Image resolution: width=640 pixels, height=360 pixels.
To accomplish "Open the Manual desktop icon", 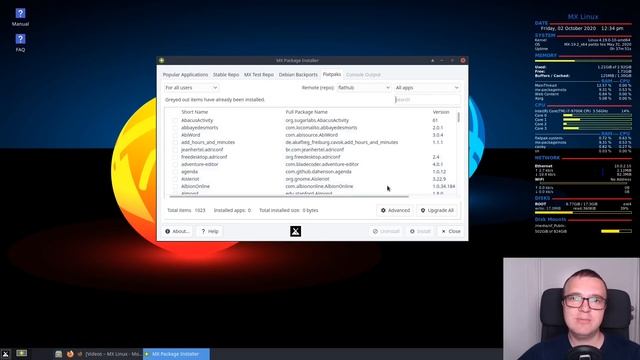I will (20, 17).
